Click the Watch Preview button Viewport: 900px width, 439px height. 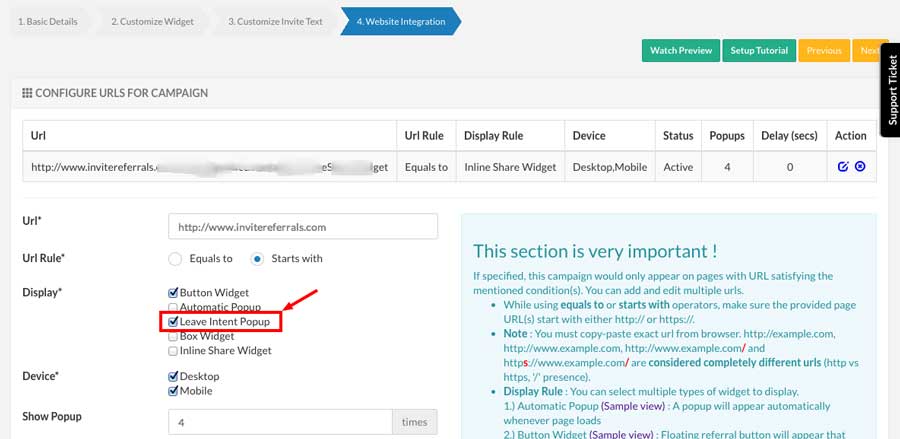[x=681, y=50]
